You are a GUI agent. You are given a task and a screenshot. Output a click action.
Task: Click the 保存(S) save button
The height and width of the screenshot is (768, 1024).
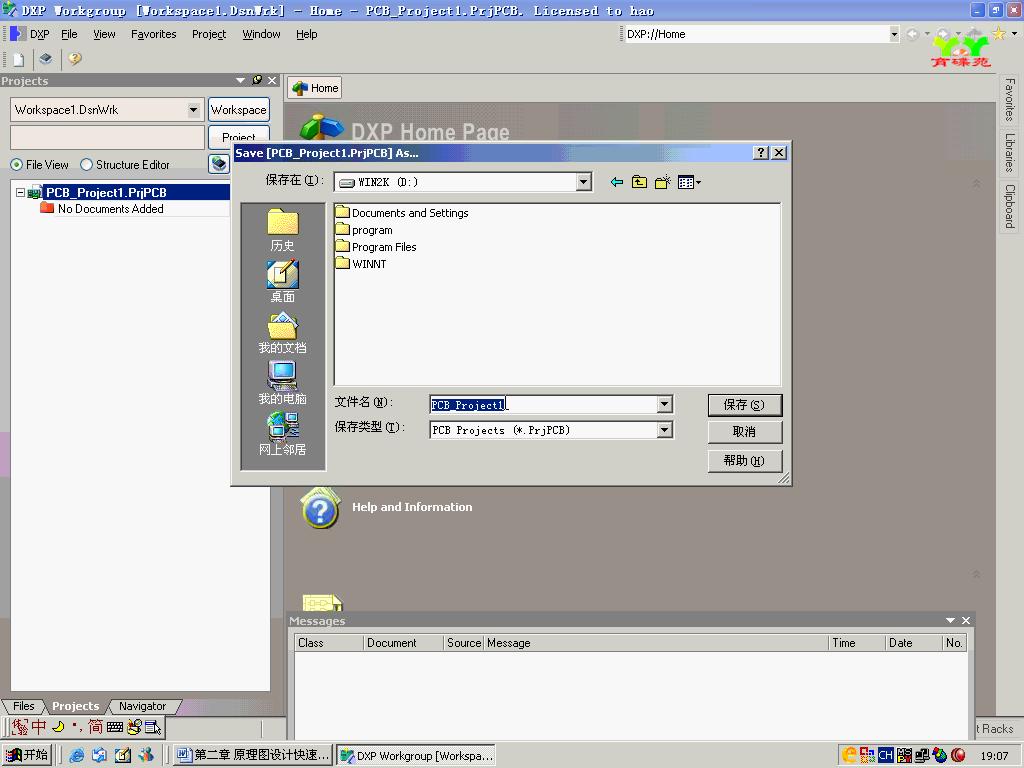pyautogui.click(x=744, y=405)
